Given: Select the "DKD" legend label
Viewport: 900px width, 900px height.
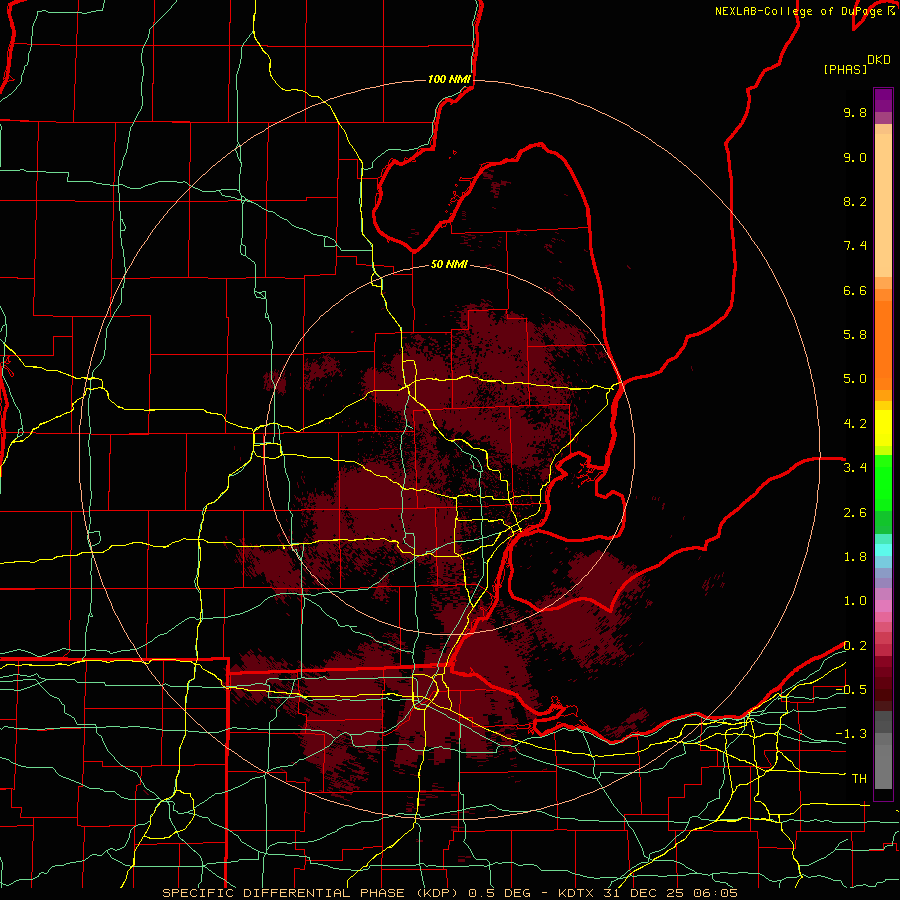Looking at the screenshot, I should point(879,60).
